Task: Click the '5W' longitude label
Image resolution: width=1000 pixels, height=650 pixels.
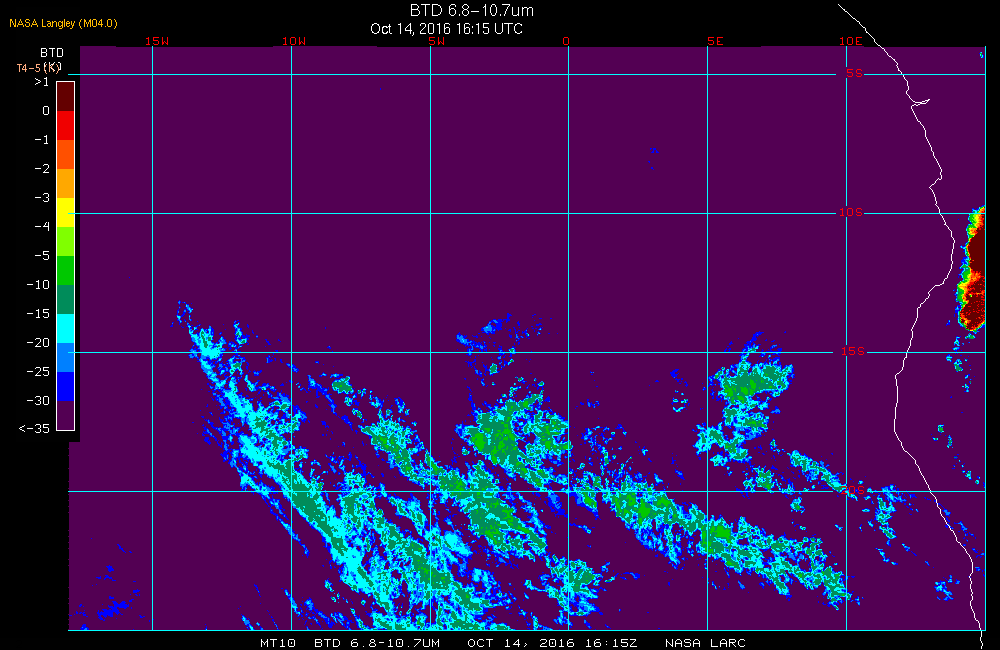Action: tap(437, 41)
